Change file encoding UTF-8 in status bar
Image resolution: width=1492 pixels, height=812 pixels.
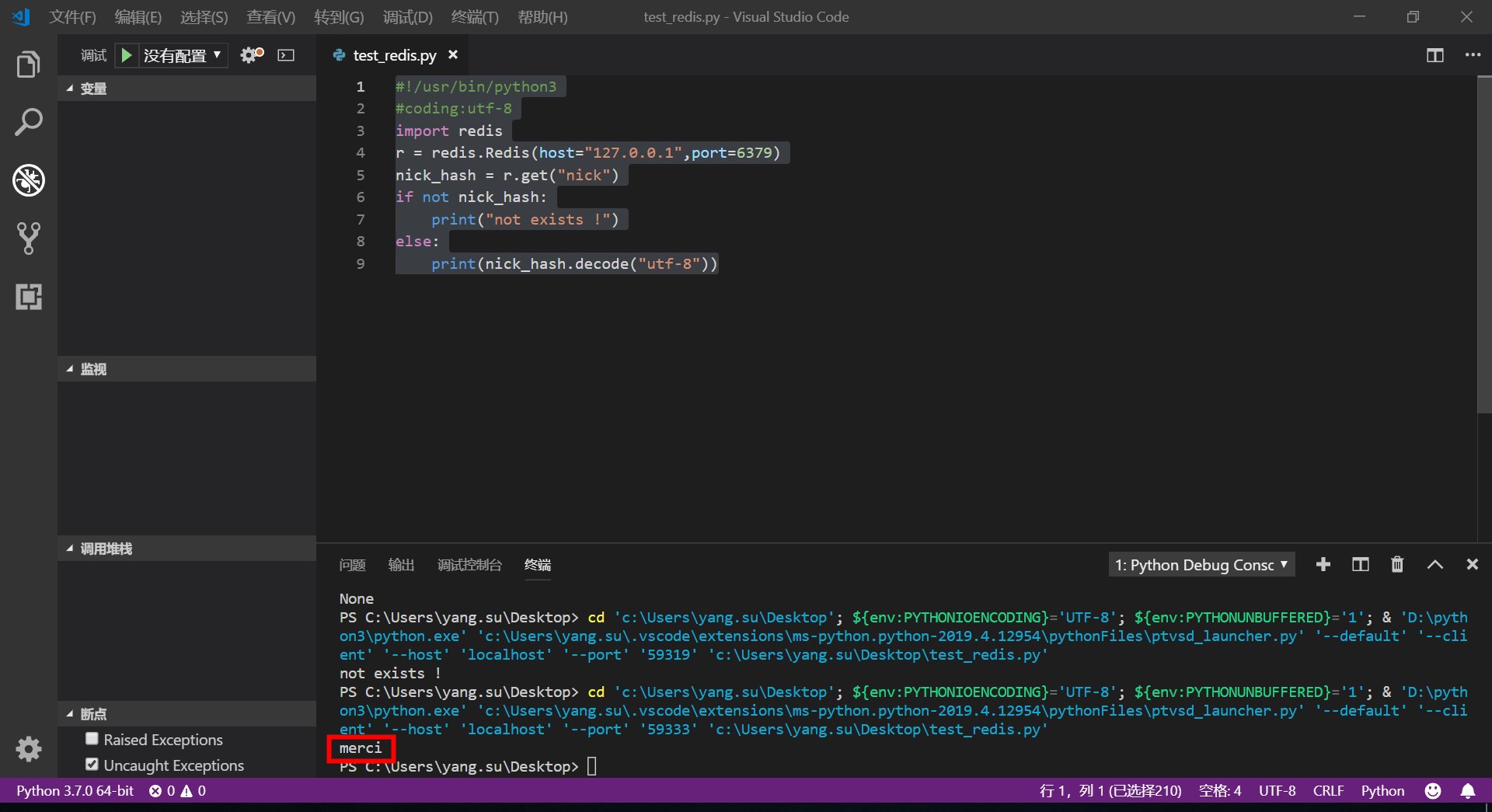coord(1277,791)
